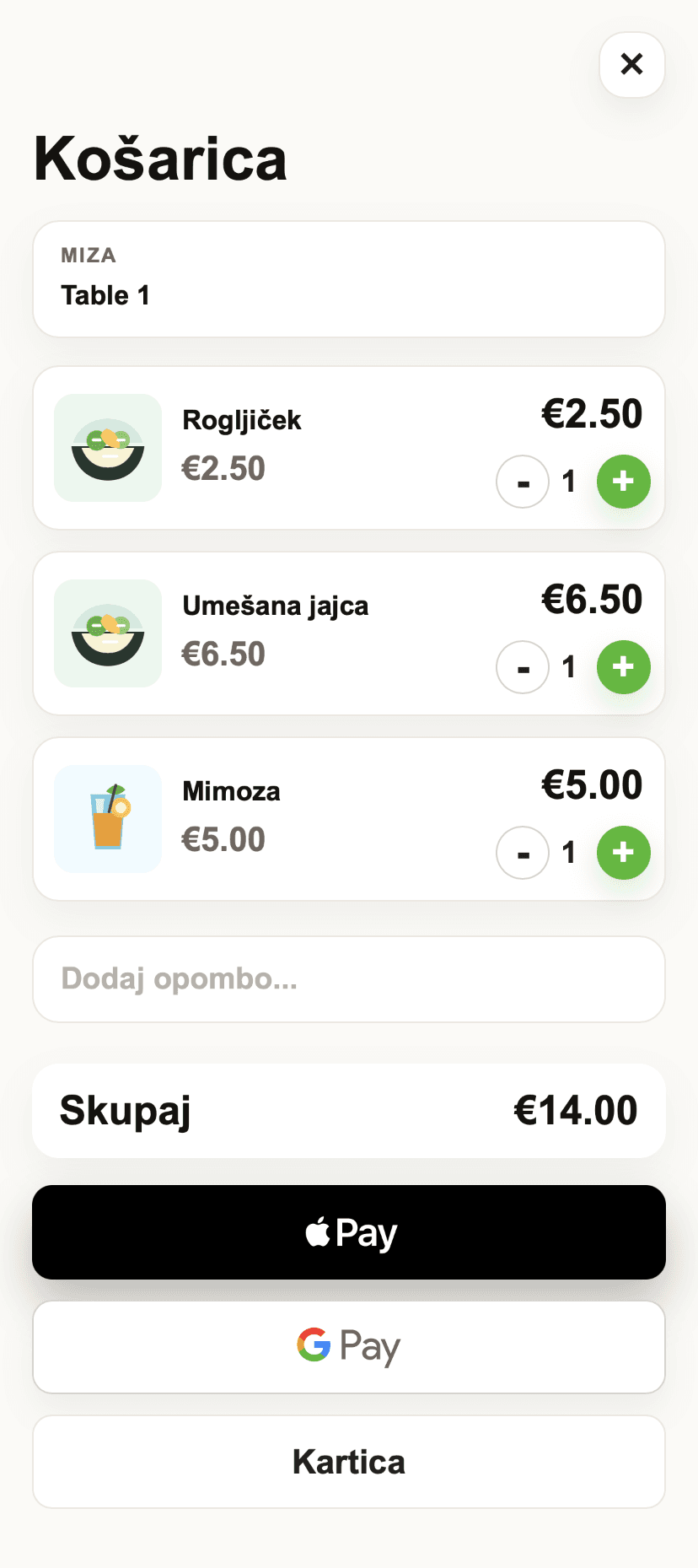Tap the Umešana jajca bowl image
Screen dimensions: 698x1568
pos(108,633)
